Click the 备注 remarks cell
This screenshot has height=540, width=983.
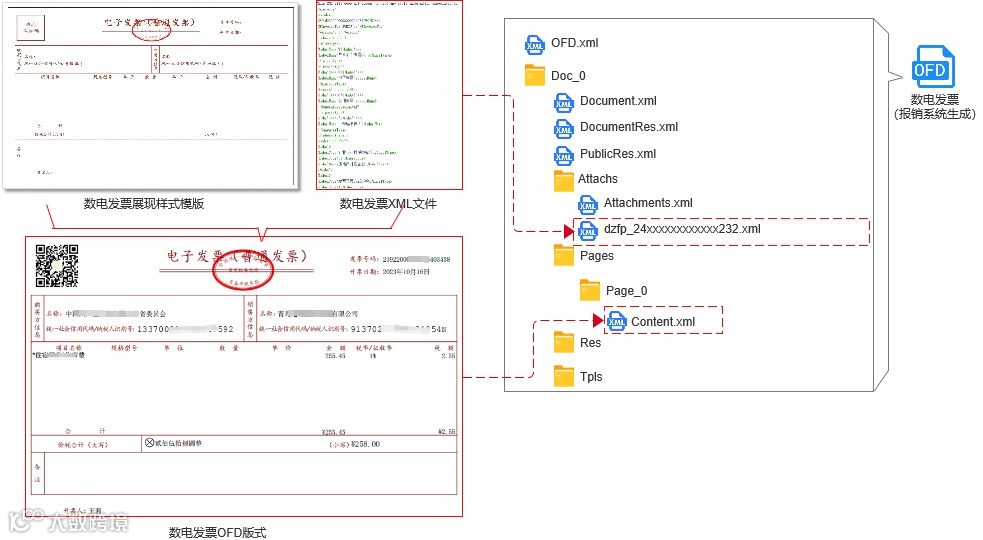pos(37,474)
